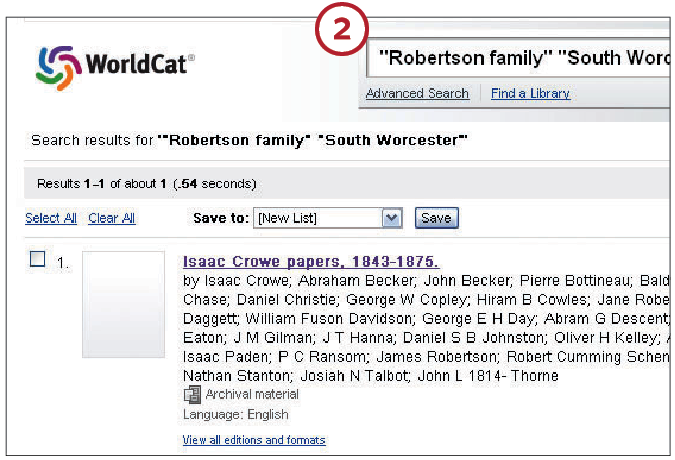Screen dimensions: 675x460
Task: Click the Search results for heading text
Action: [249, 140]
